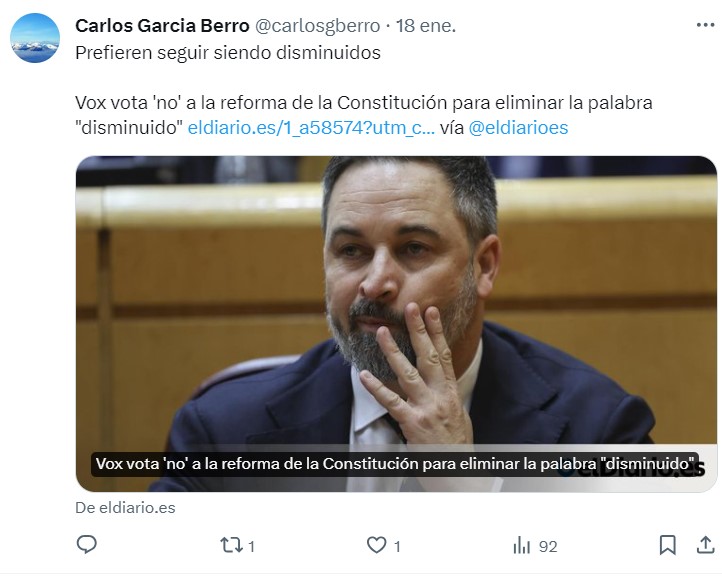Bookmark this tweet
The width and height of the screenshot is (722, 577).
tap(668, 545)
